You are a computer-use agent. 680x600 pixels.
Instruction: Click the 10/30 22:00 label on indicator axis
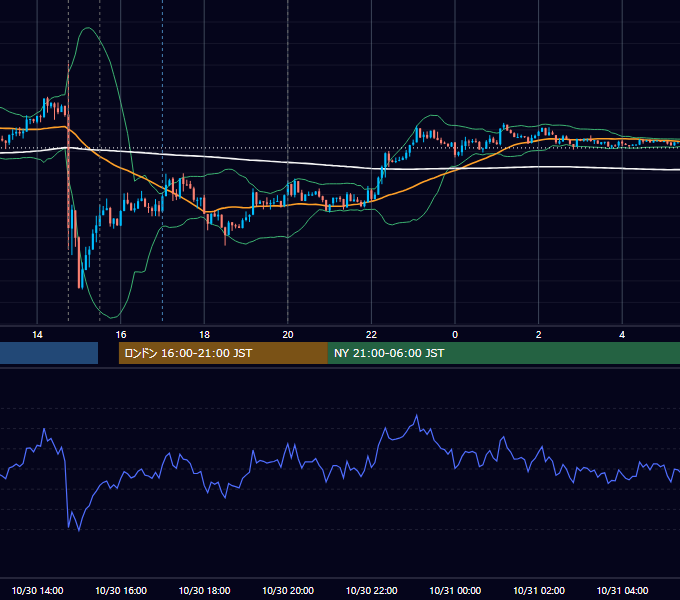[x=371, y=590]
